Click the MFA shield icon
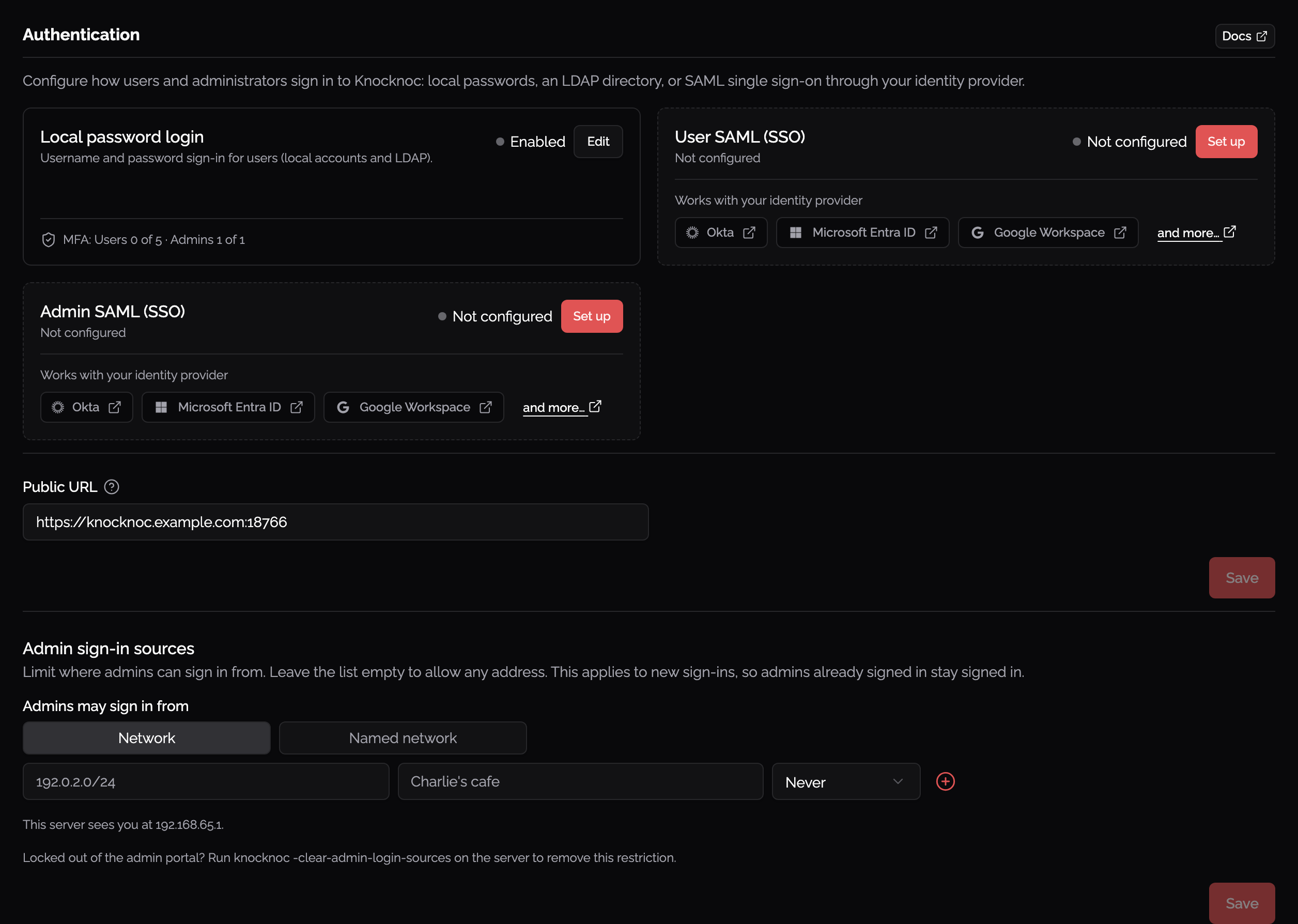This screenshot has width=1298, height=924. [49, 240]
